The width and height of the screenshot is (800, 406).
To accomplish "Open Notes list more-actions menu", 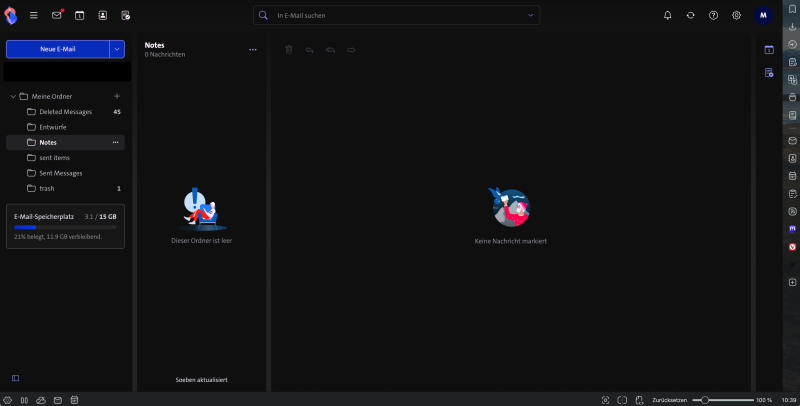I will [x=253, y=49].
